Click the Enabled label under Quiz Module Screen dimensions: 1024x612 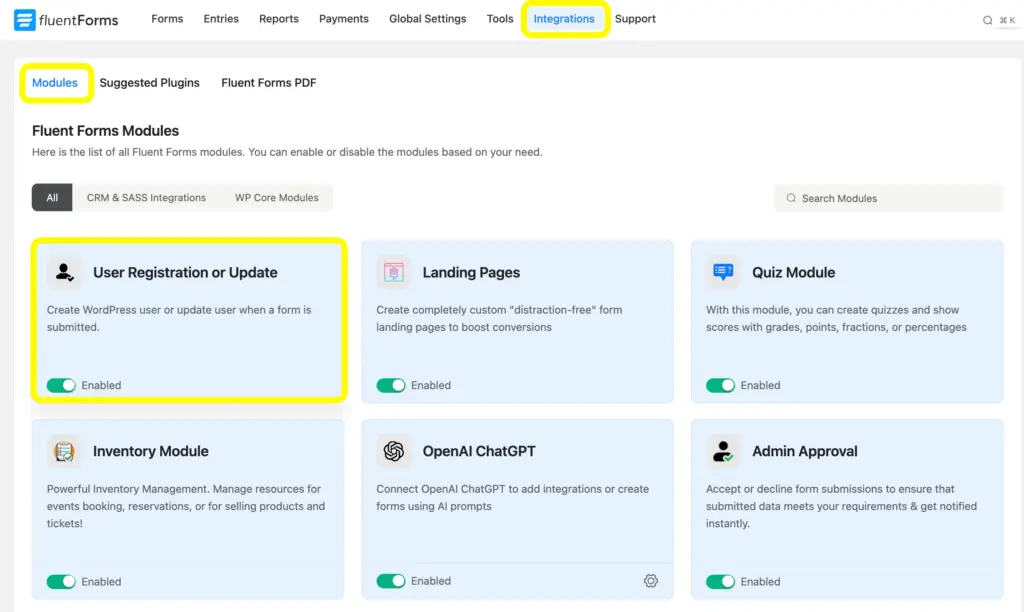point(760,385)
